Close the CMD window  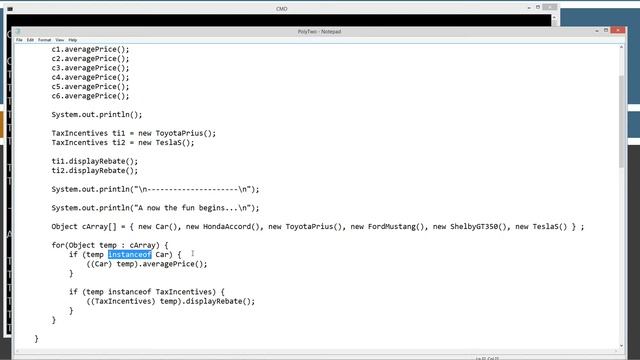click(x=549, y=7)
